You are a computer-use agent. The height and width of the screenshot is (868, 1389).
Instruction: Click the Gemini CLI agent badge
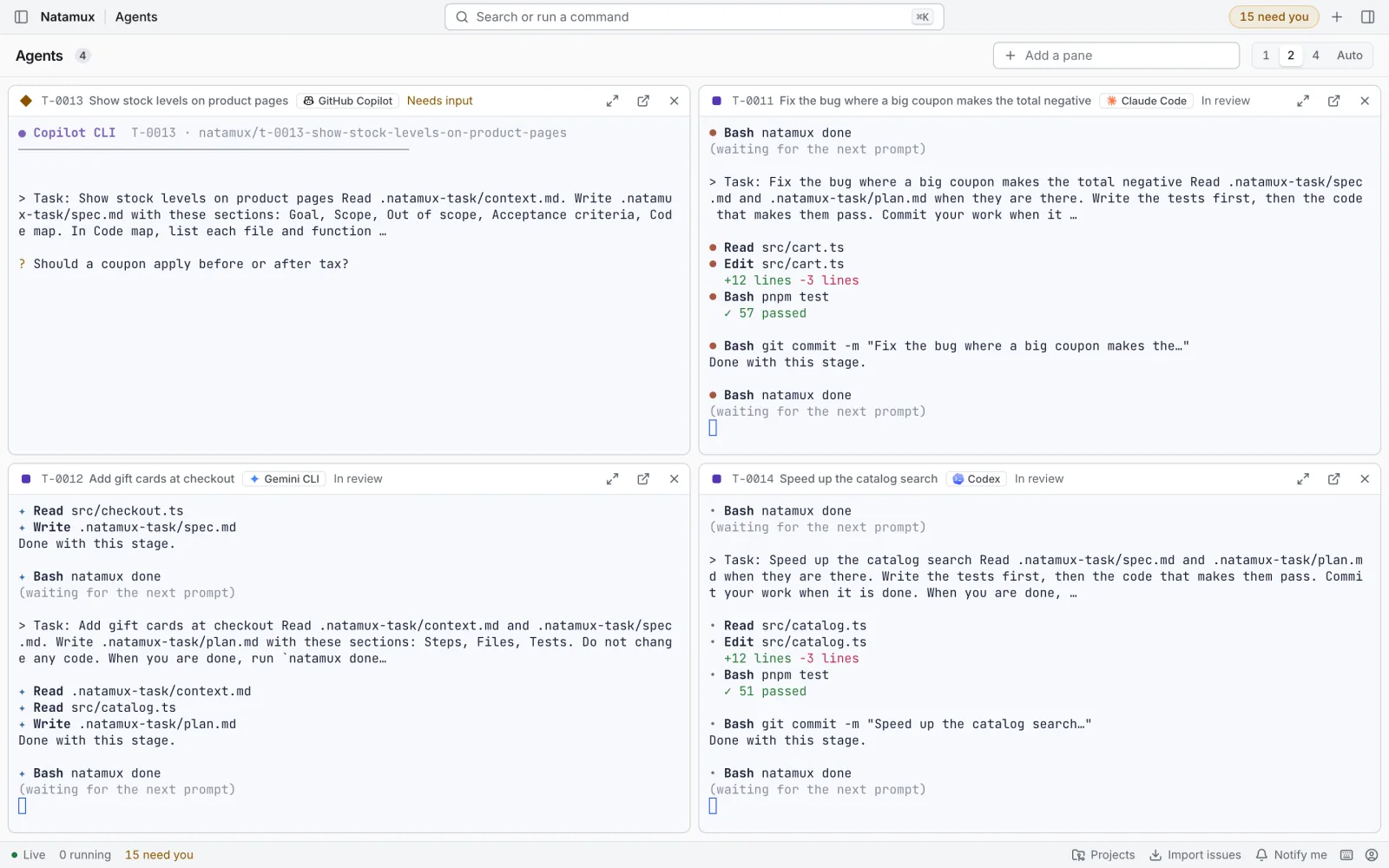click(x=285, y=479)
